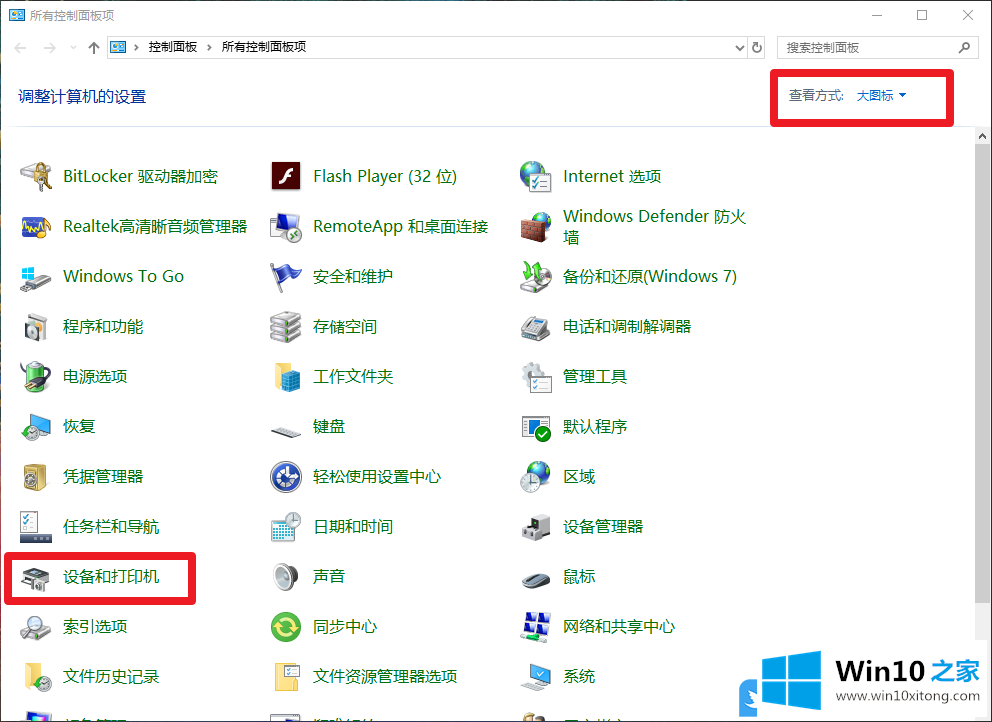Screen dimensions: 992x722
Task: Open the 区域 globe and clock icon
Action: pyautogui.click(x=535, y=476)
